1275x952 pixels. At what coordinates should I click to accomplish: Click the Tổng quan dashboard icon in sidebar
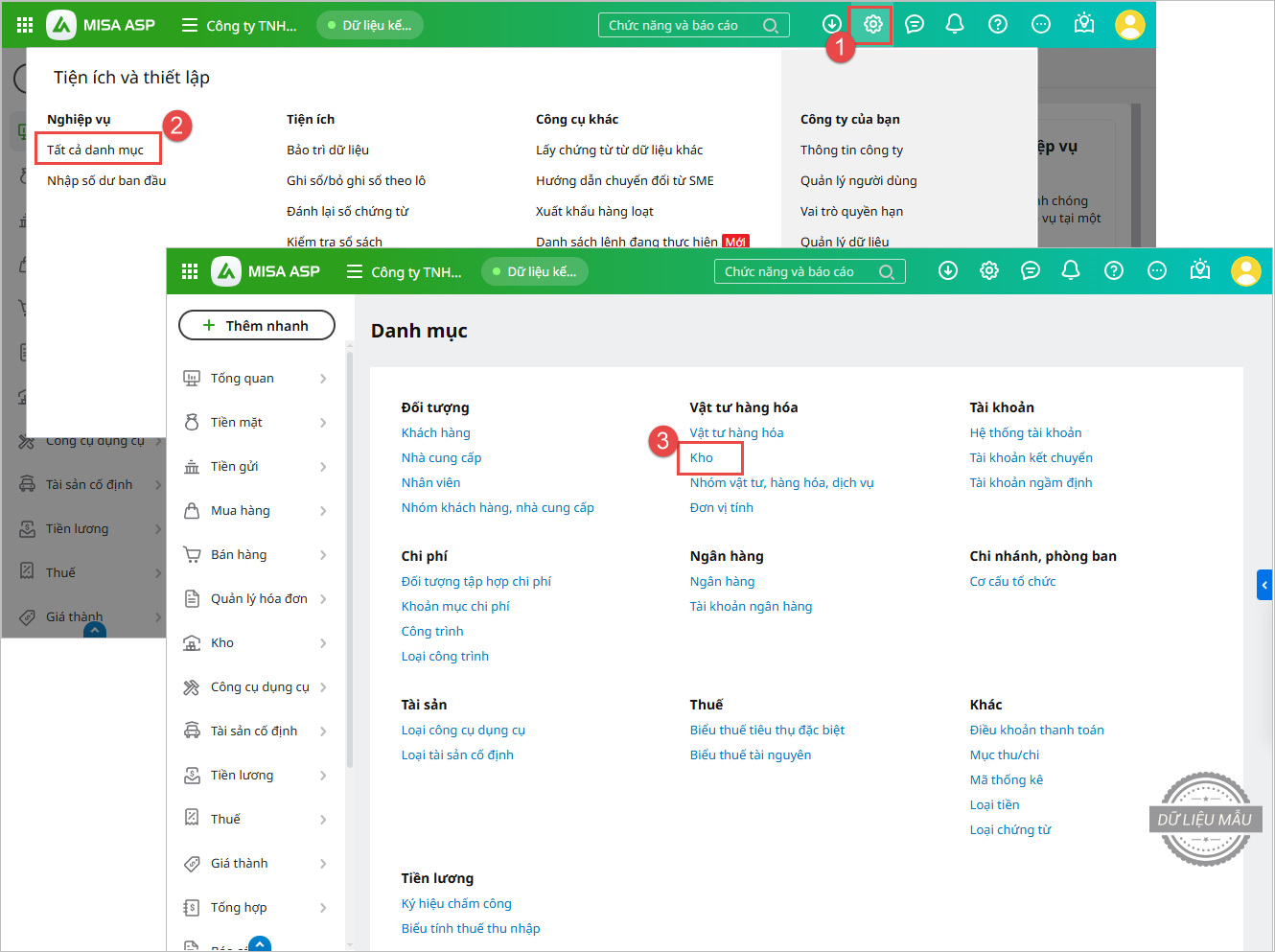[x=192, y=379]
